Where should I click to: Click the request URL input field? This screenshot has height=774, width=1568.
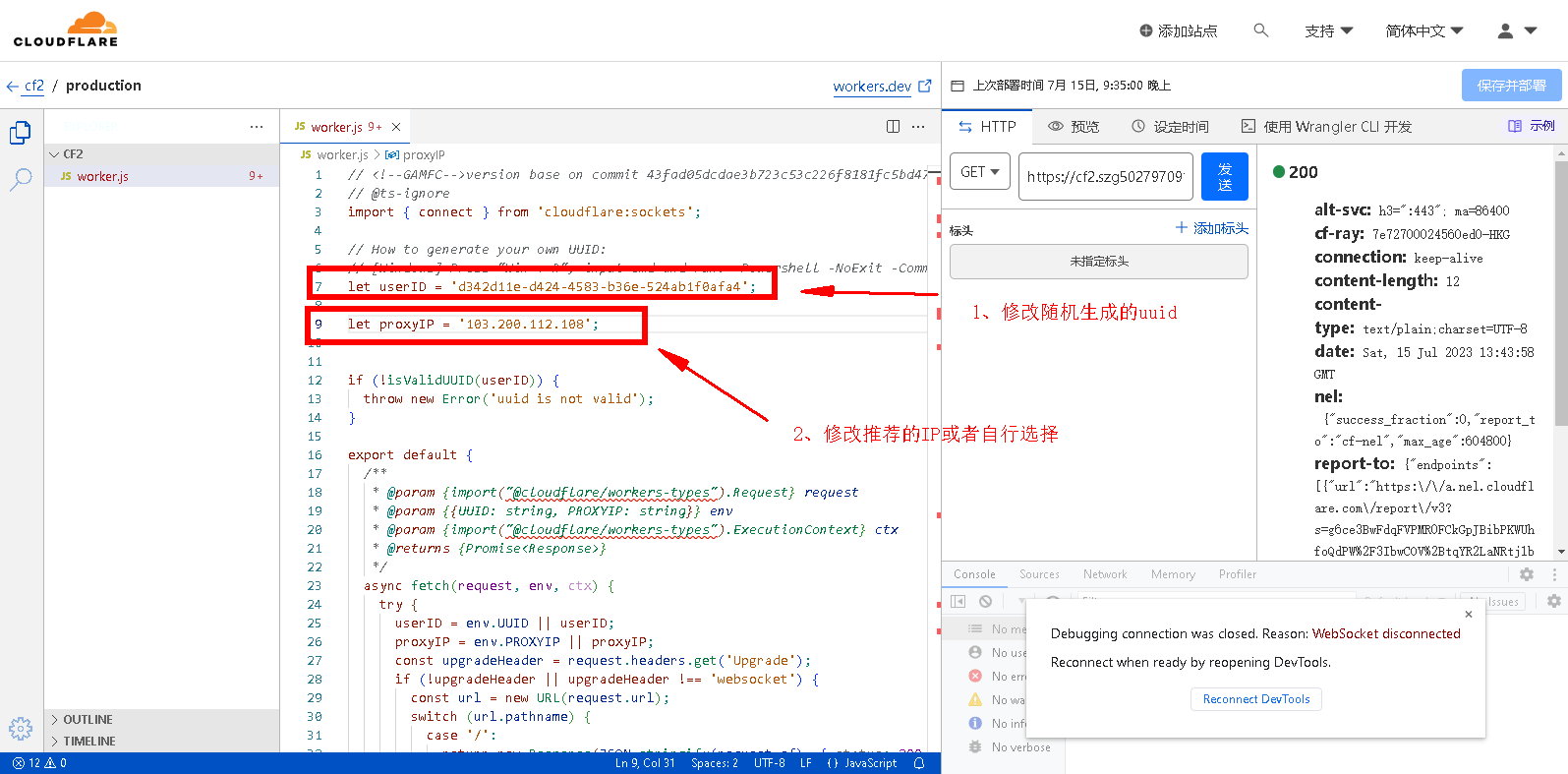point(1106,176)
